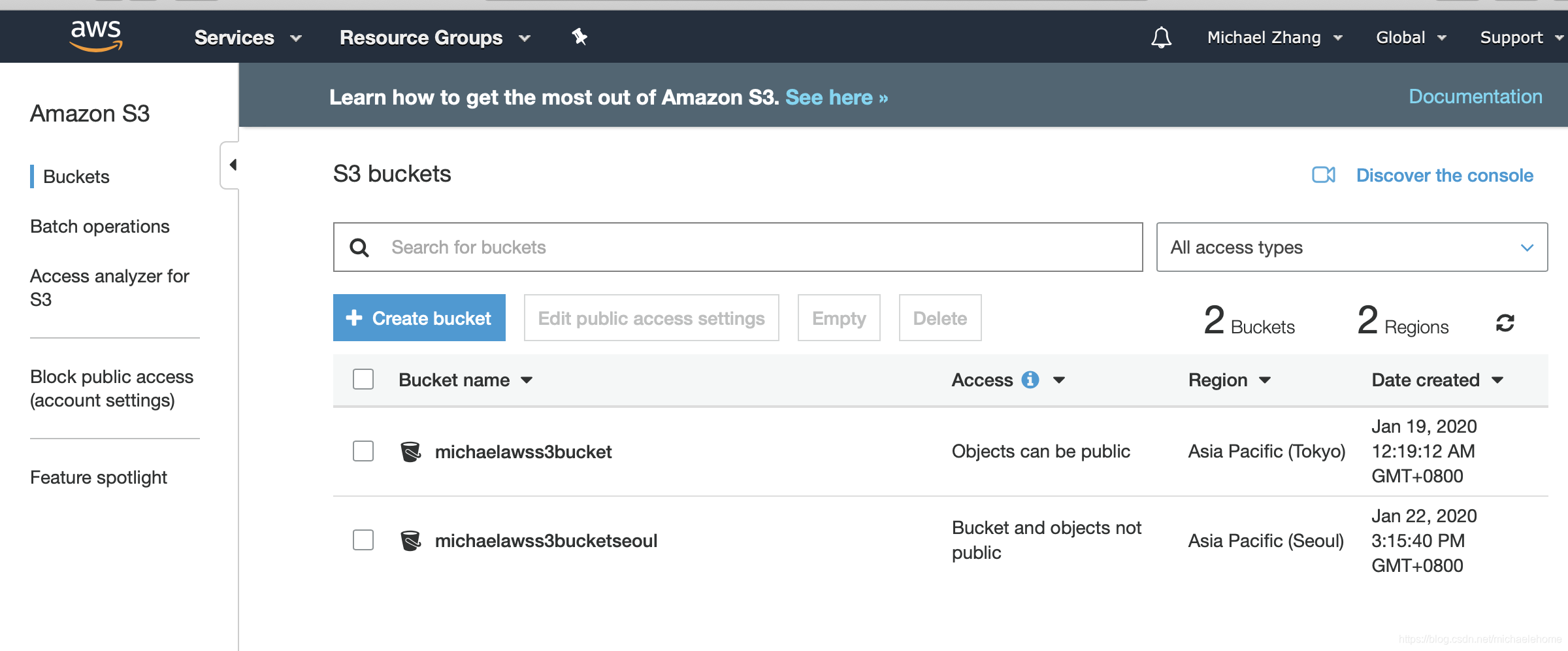Open the michaelawss3bucketseoul bucket link

pyautogui.click(x=546, y=541)
